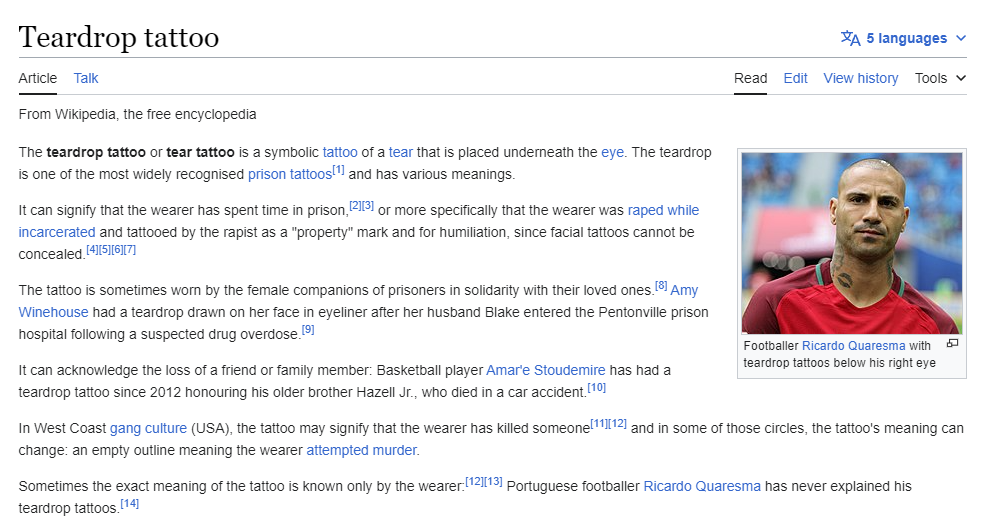Jump to citation [14]
This screenshot has height=529, width=989.
pyautogui.click(x=130, y=504)
